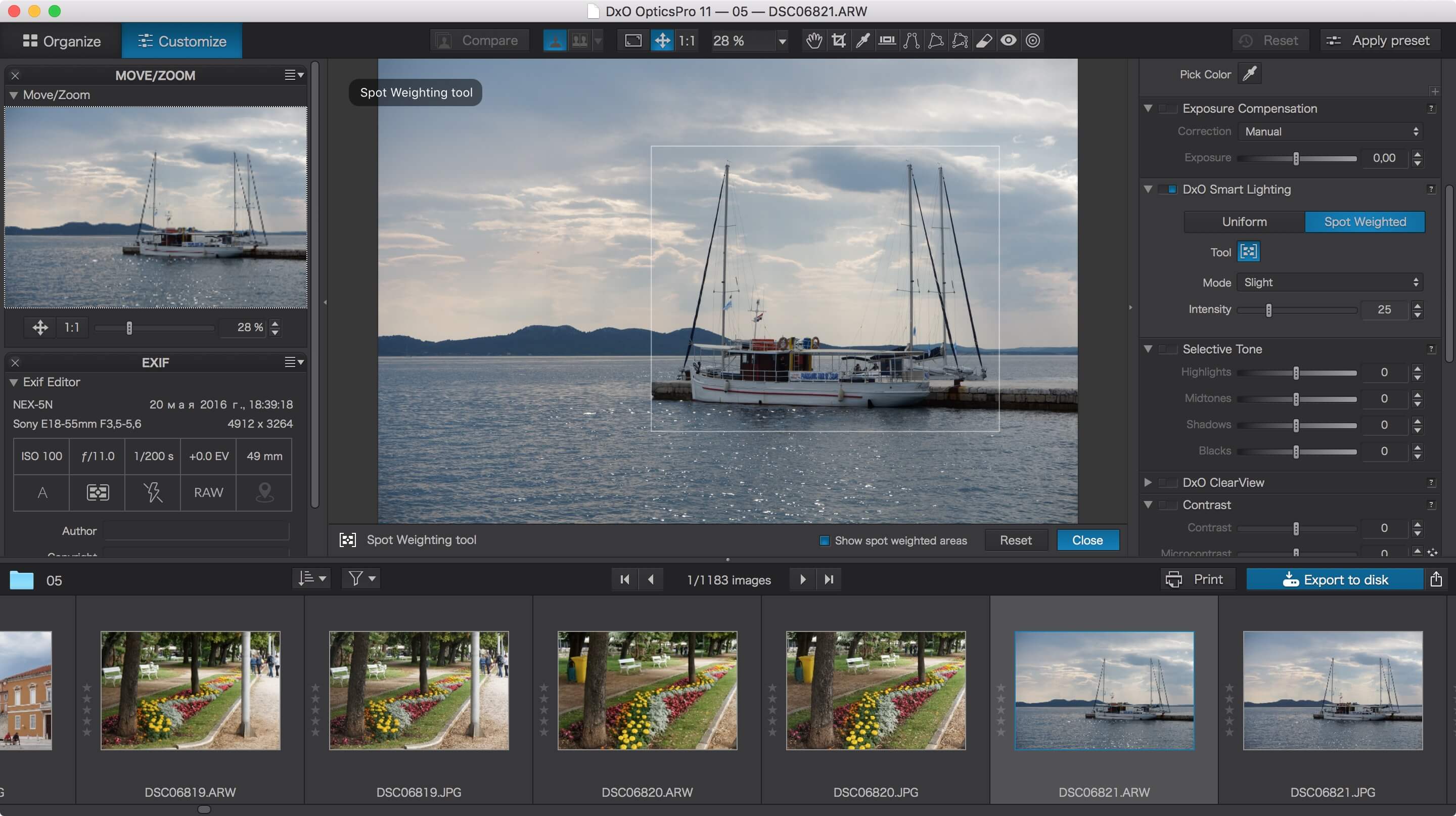Click Export to disk button

1335,579
